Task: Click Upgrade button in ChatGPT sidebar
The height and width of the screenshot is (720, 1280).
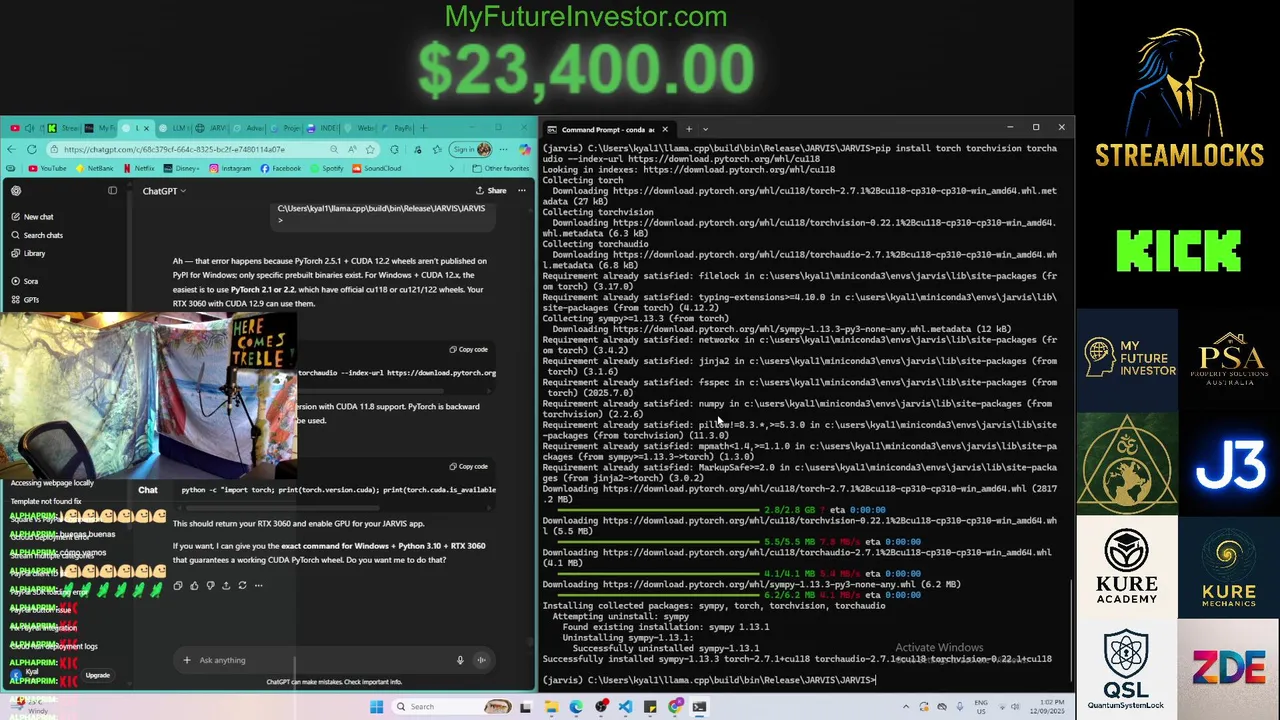Action: [97, 675]
